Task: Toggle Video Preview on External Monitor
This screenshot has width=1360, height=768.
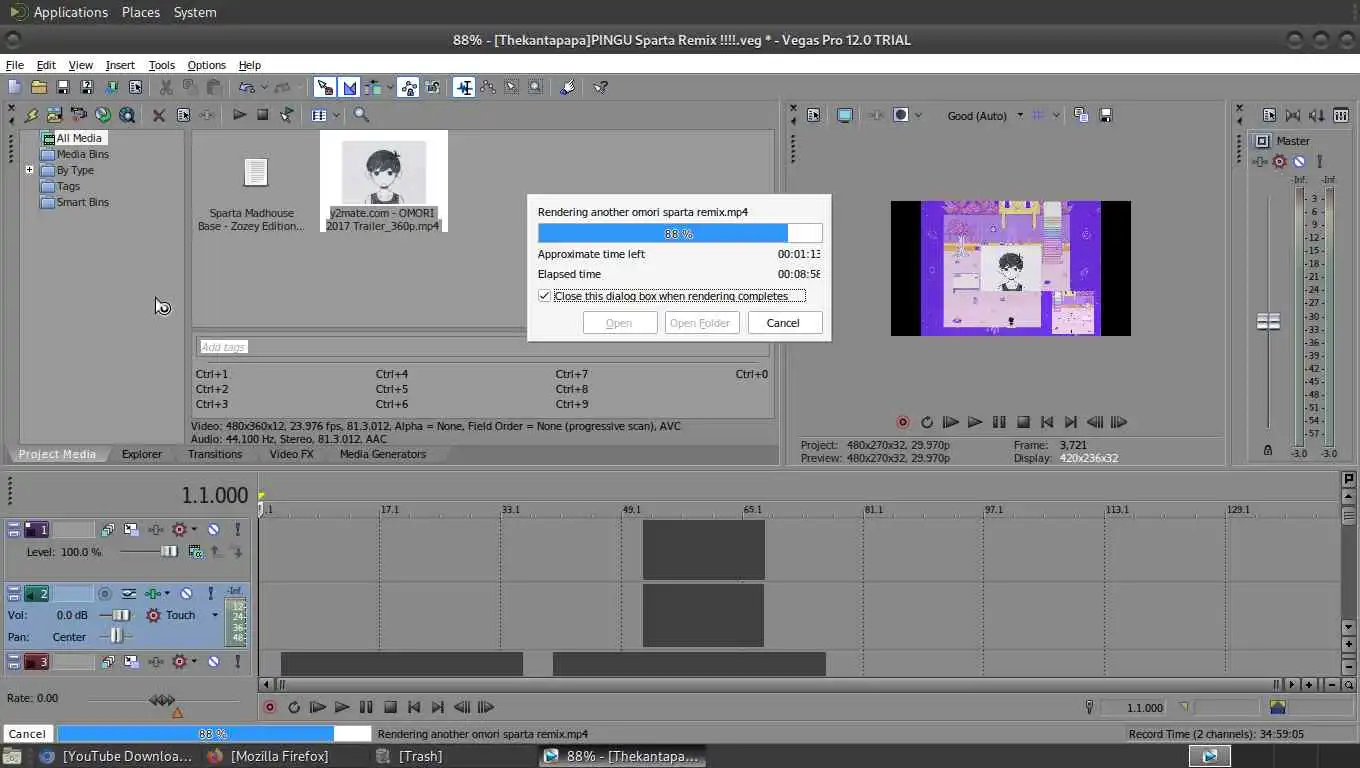Action: 845,115
